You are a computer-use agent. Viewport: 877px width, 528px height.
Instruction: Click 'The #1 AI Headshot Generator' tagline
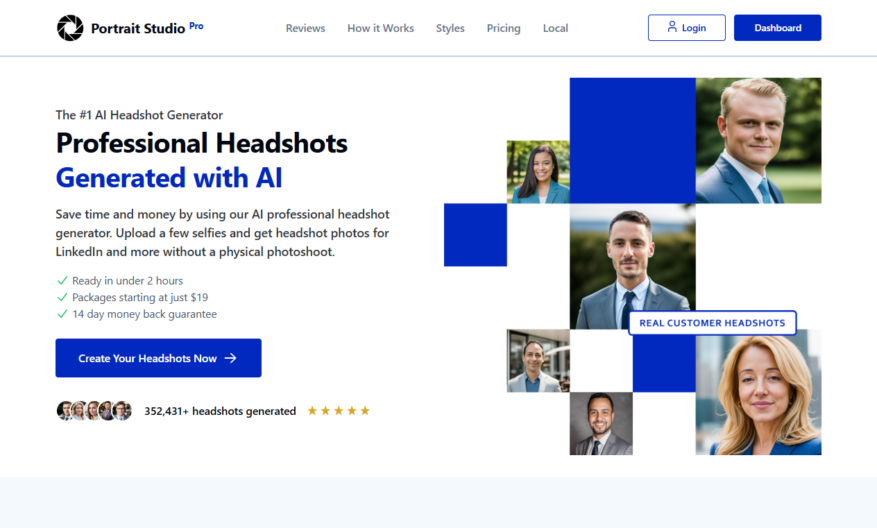tap(139, 115)
